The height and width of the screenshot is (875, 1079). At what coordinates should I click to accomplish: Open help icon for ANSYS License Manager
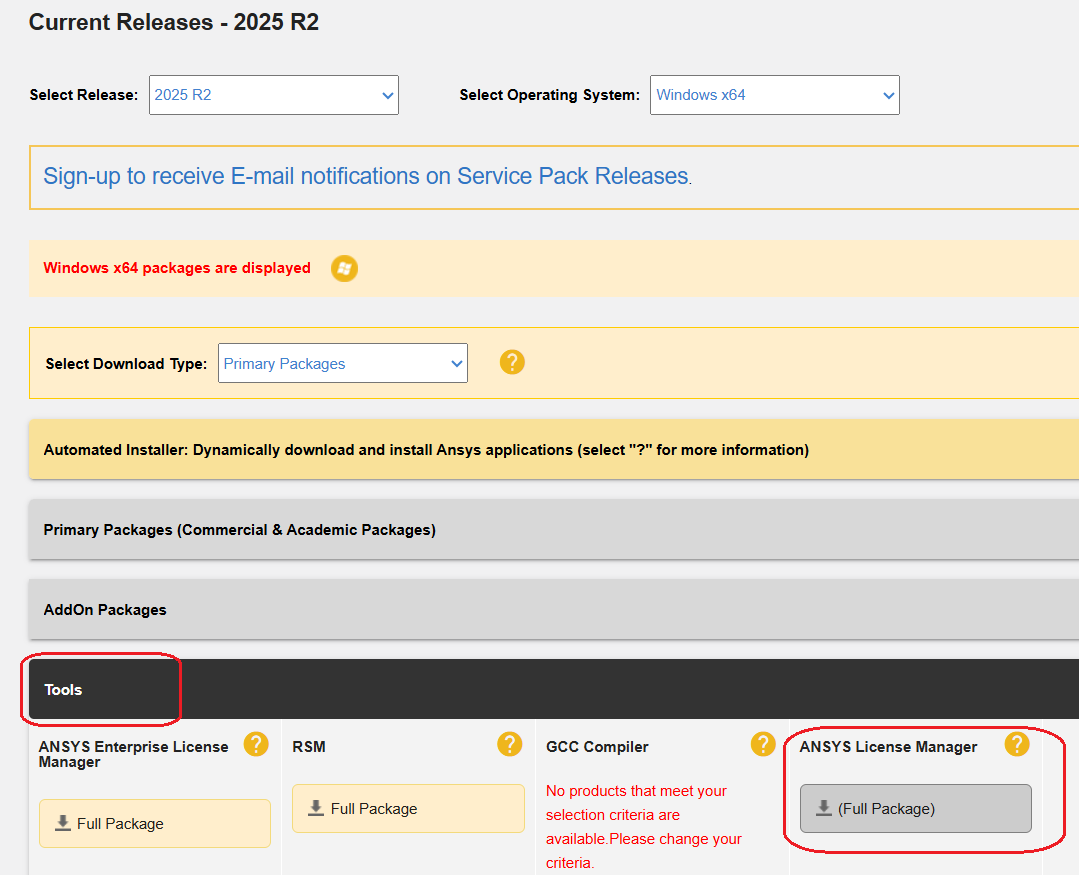(1017, 744)
